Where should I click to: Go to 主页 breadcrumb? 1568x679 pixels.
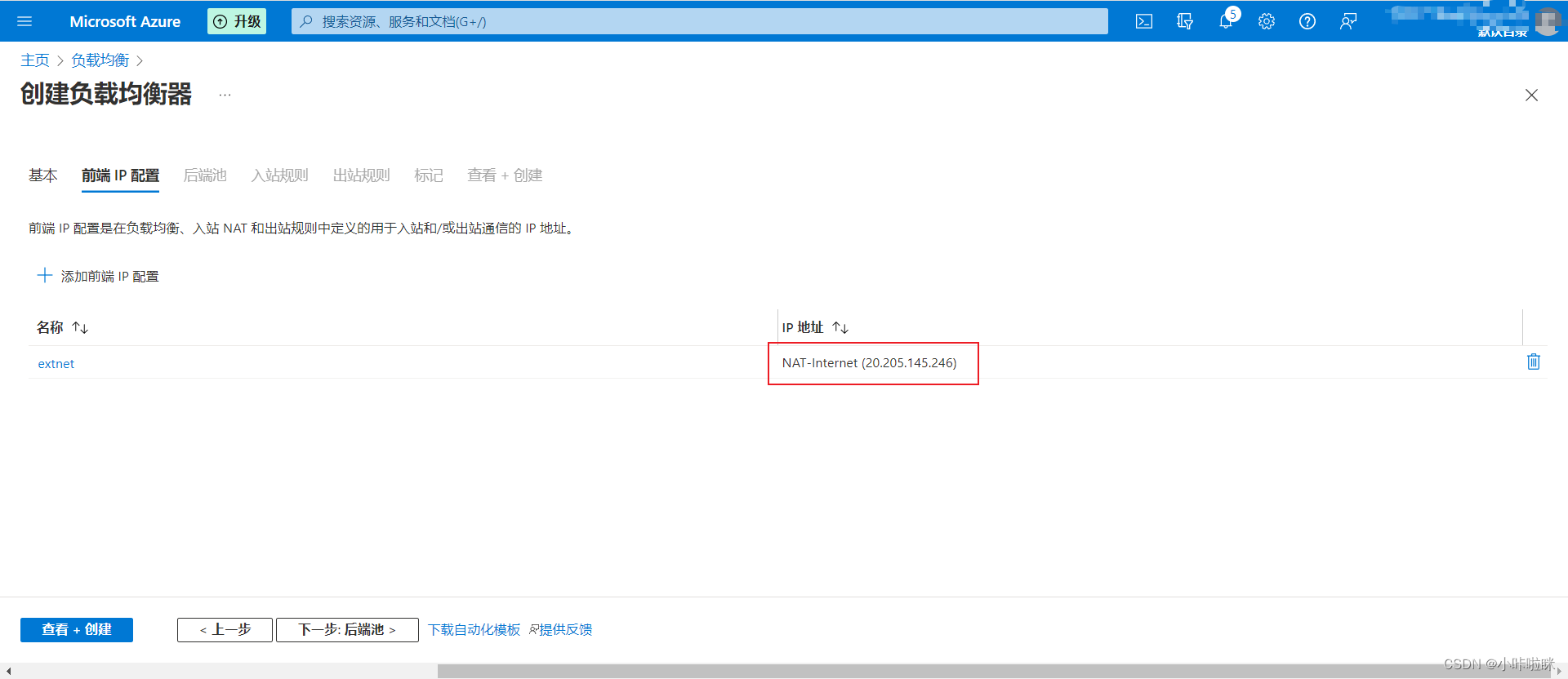[x=35, y=60]
